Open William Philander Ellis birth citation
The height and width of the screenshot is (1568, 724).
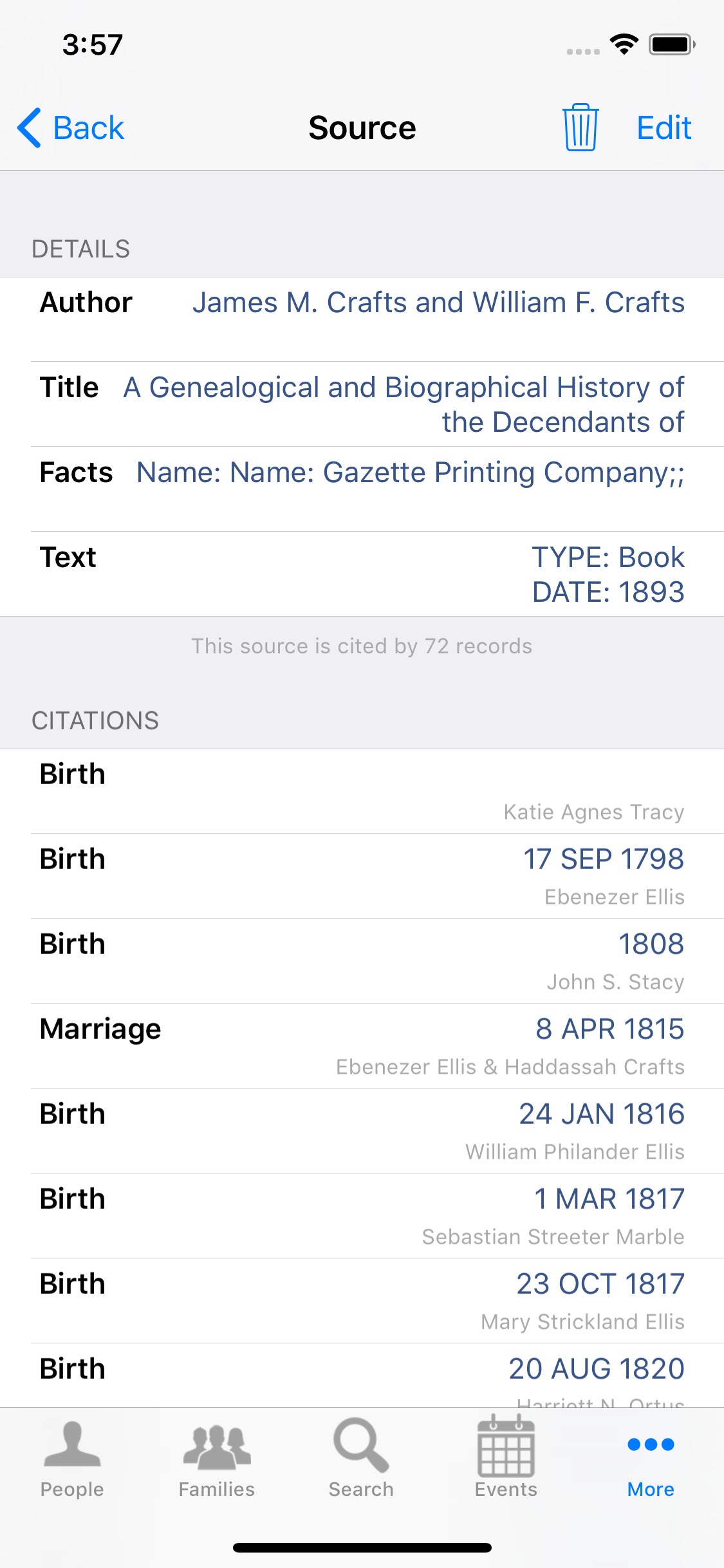pyautogui.click(x=362, y=1131)
